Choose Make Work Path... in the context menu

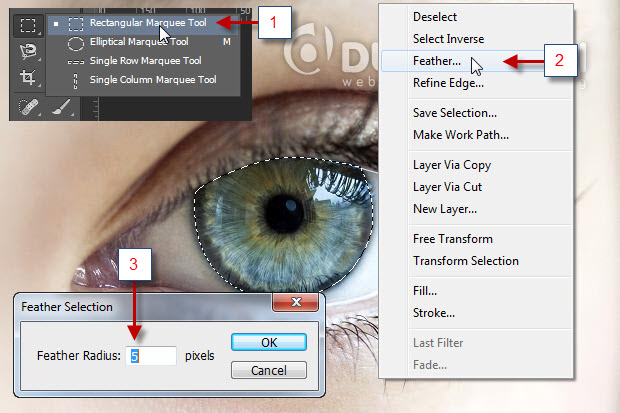coord(461,135)
